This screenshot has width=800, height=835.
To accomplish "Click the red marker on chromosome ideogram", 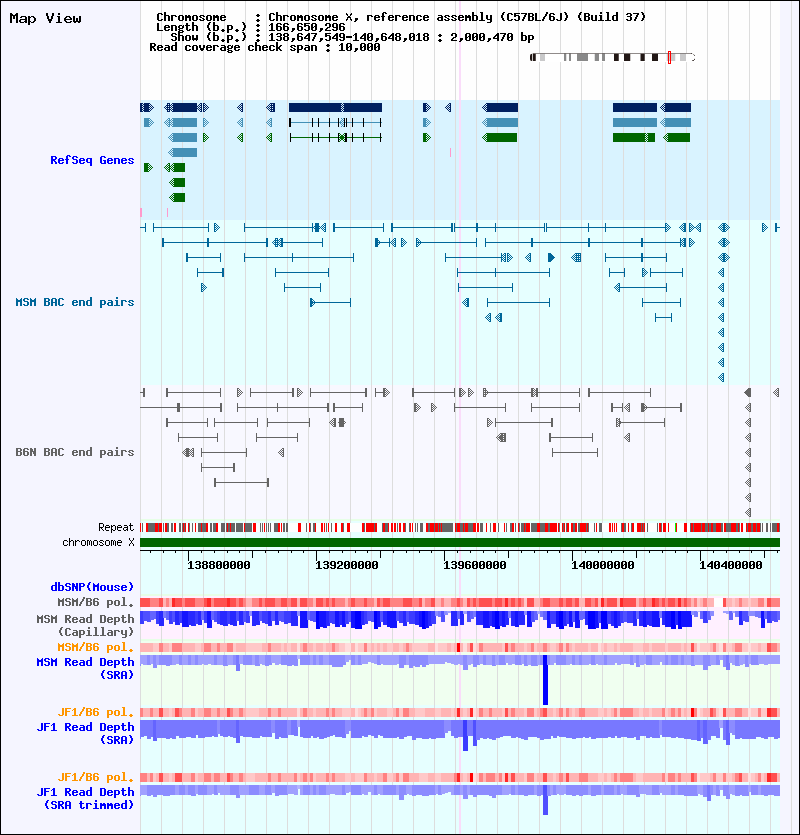I will [x=670, y=58].
